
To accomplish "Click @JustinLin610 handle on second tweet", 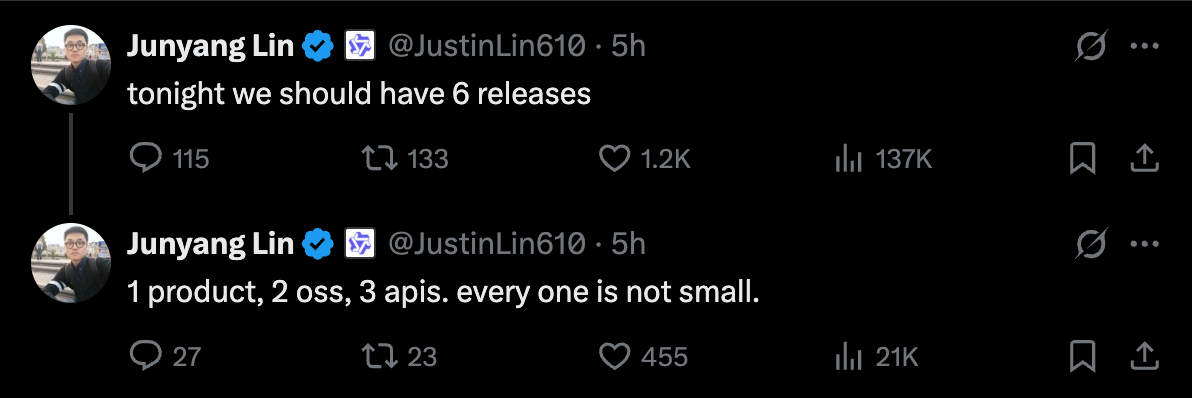I will (487, 244).
